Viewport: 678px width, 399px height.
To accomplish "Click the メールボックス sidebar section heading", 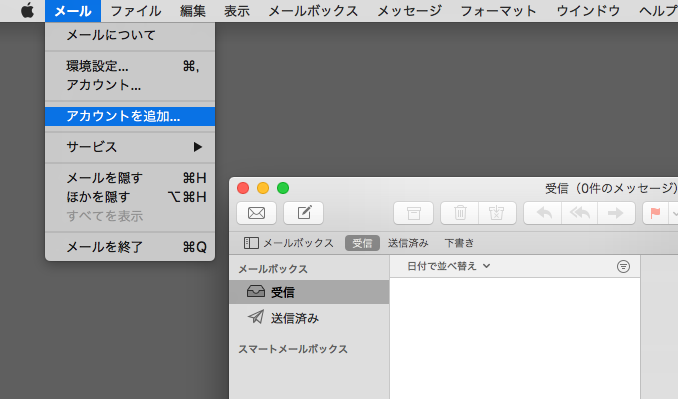I will pos(273,269).
